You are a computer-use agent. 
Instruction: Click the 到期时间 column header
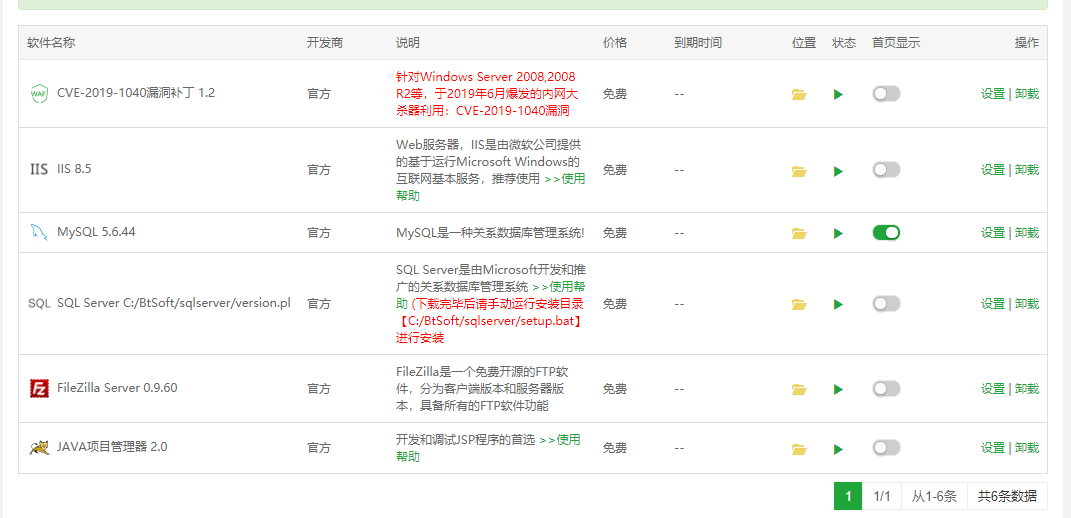(x=698, y=42)
